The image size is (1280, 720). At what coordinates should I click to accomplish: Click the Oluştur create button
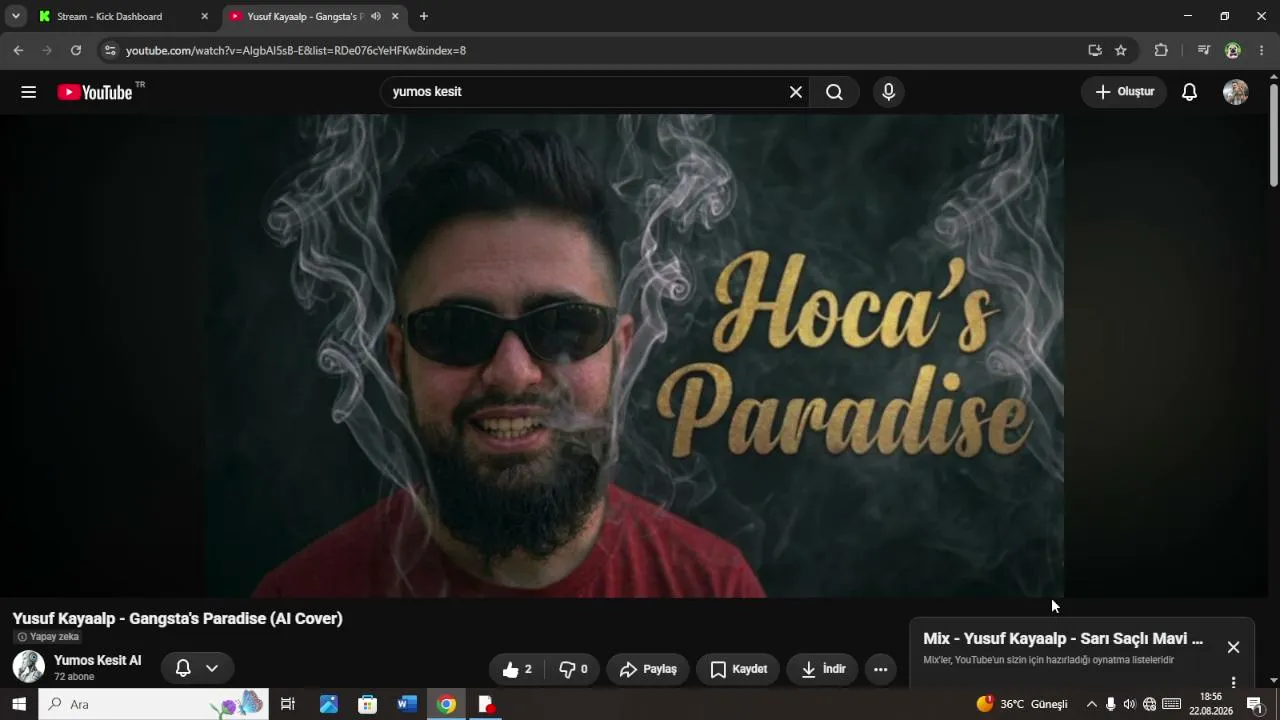[x=1124, y=92]
